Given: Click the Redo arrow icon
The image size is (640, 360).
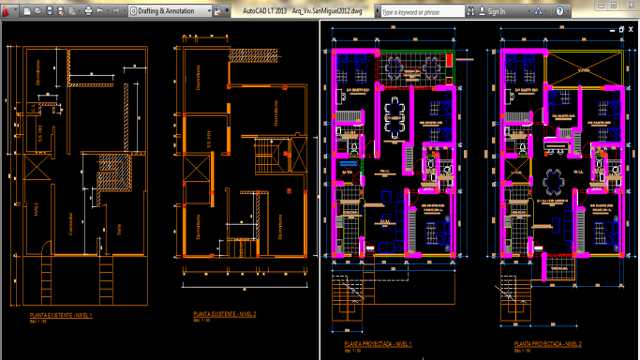Looking at the screenshot, I should [x=116, y=11].
